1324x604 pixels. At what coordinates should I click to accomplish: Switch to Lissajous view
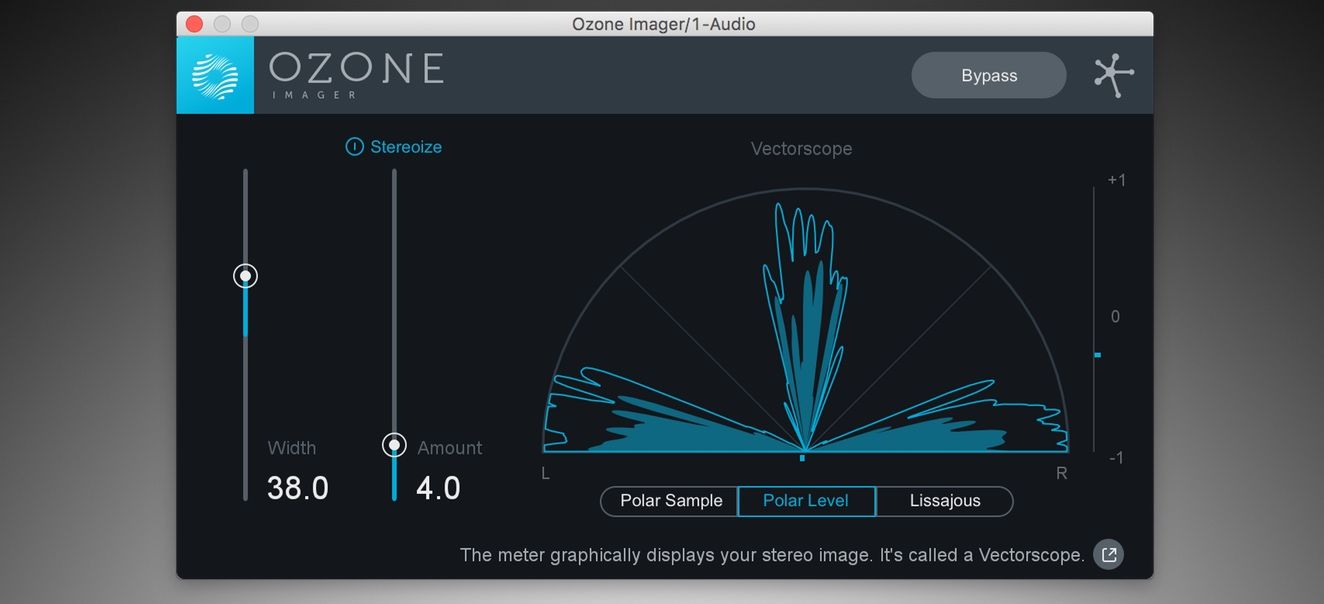[945, 501]
